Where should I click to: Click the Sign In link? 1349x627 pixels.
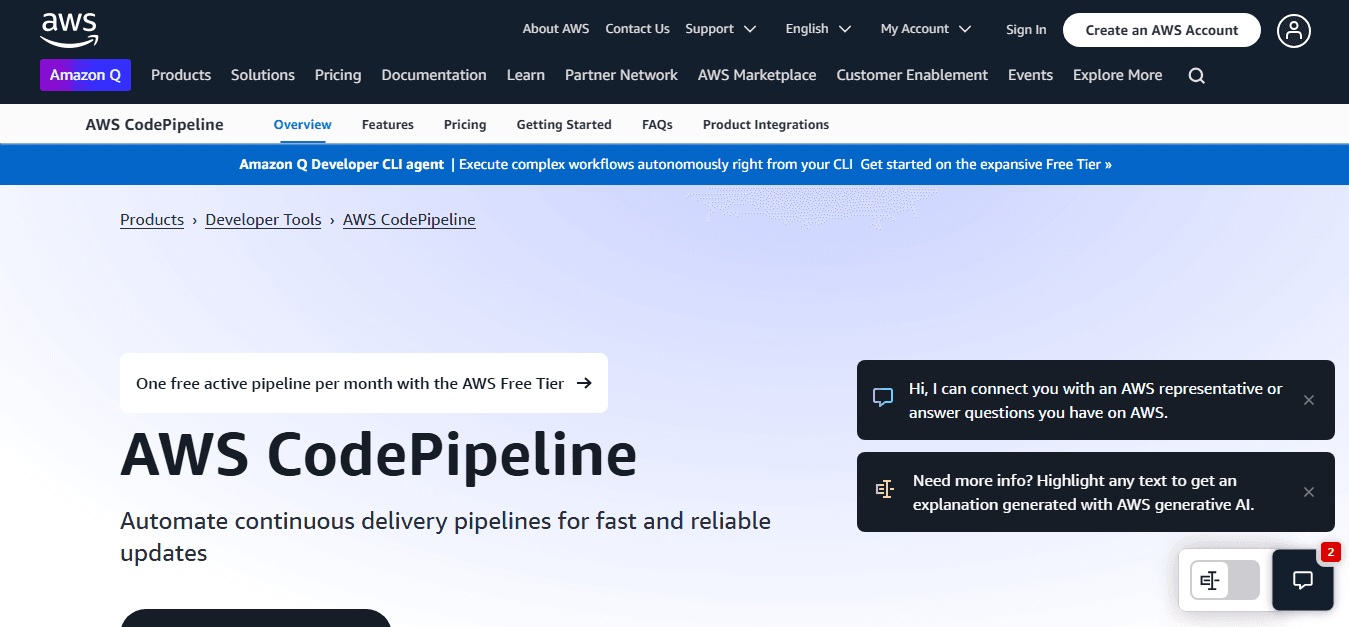[1026, 30]
